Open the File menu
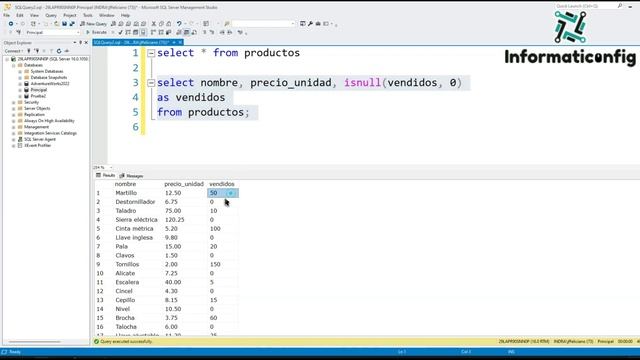 click(x=7, y=15)
